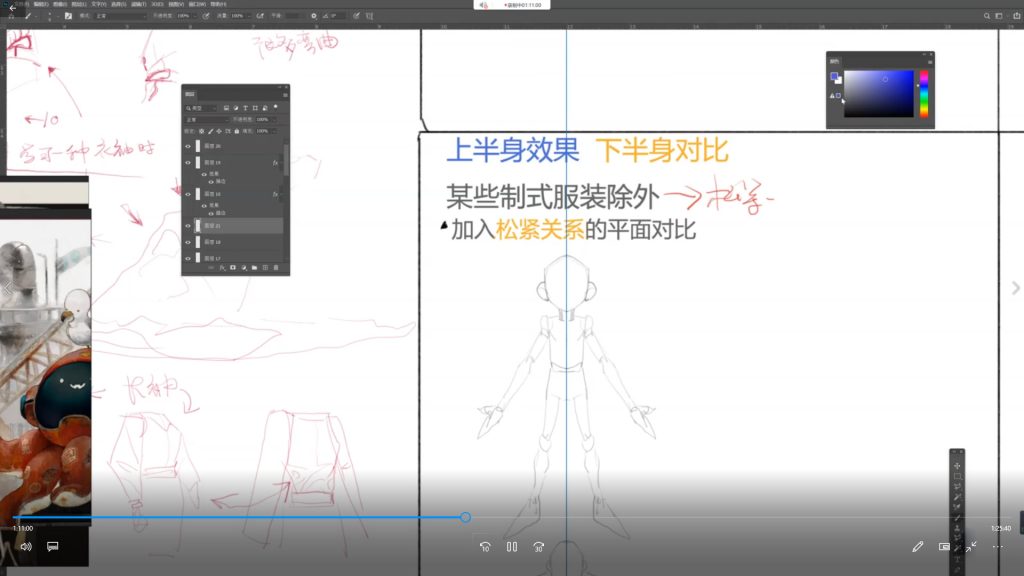Click the video progress bar handle

[x=465, y=517]
